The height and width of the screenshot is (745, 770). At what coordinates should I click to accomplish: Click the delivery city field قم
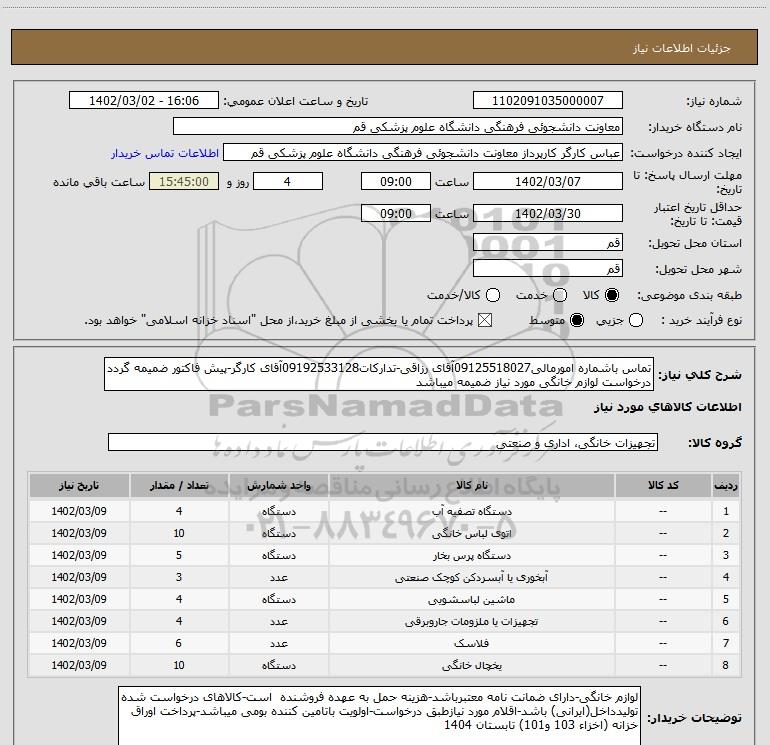(548, 269)
